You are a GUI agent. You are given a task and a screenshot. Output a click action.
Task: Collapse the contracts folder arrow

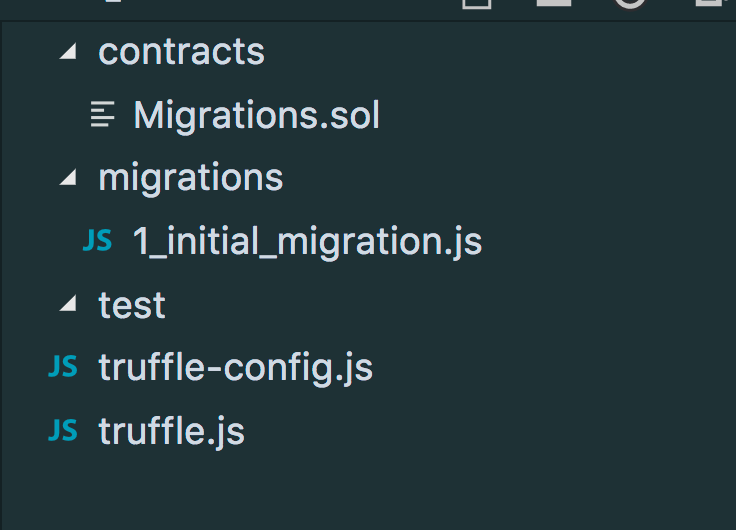point(67,53)
